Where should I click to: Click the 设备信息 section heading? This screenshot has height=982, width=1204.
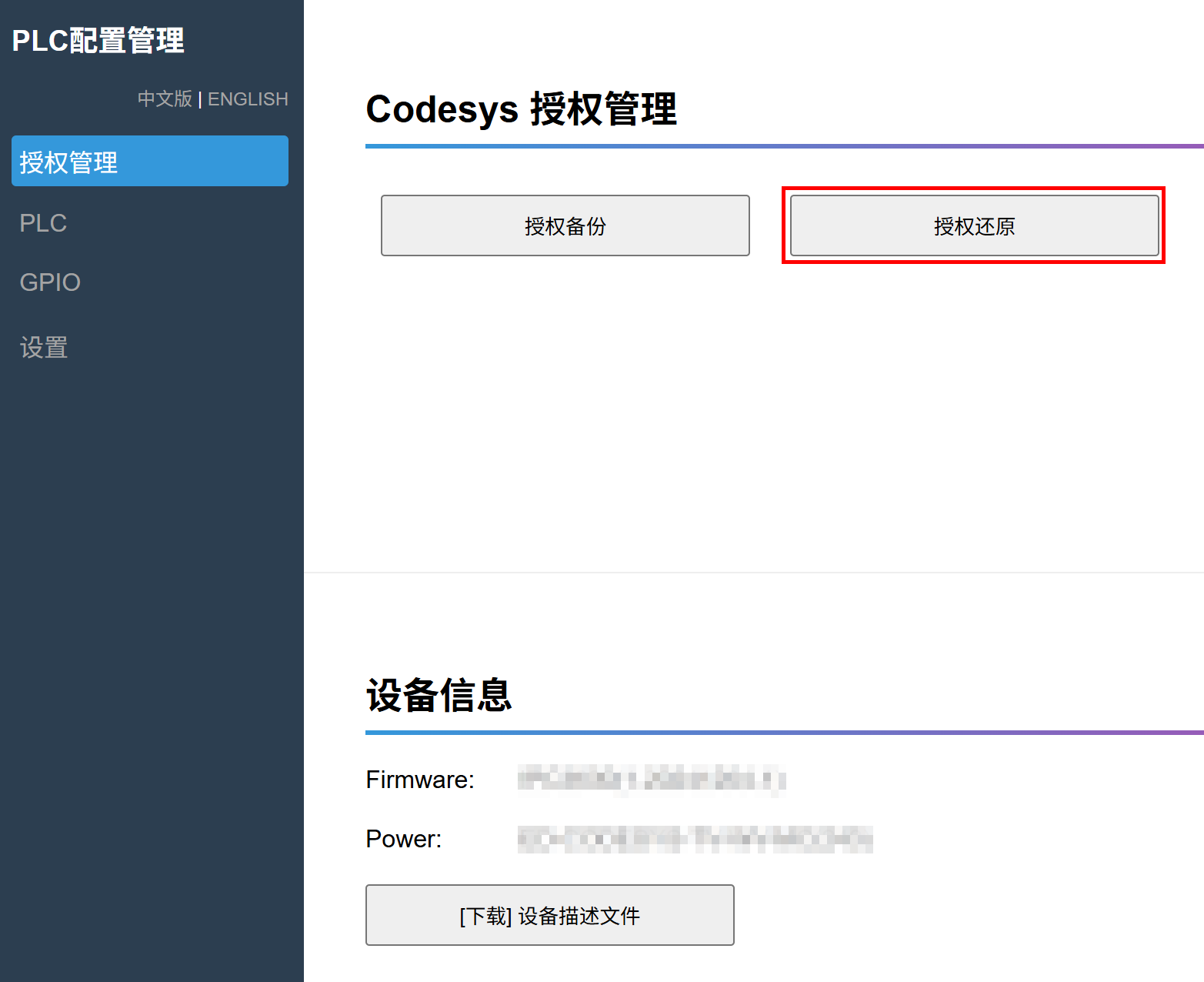tap(439, 696)
